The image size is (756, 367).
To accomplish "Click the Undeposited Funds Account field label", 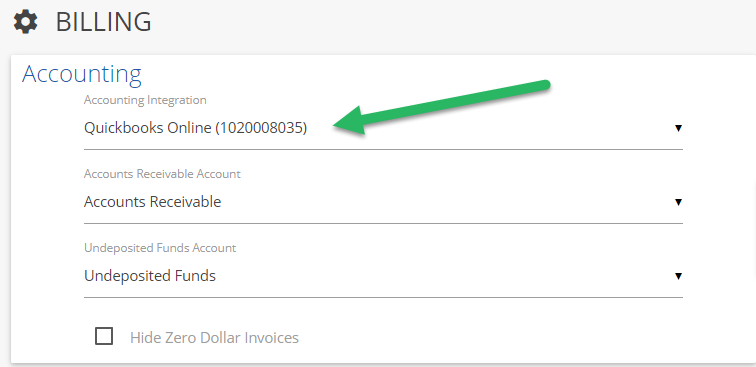I will [x=160, y=248].
